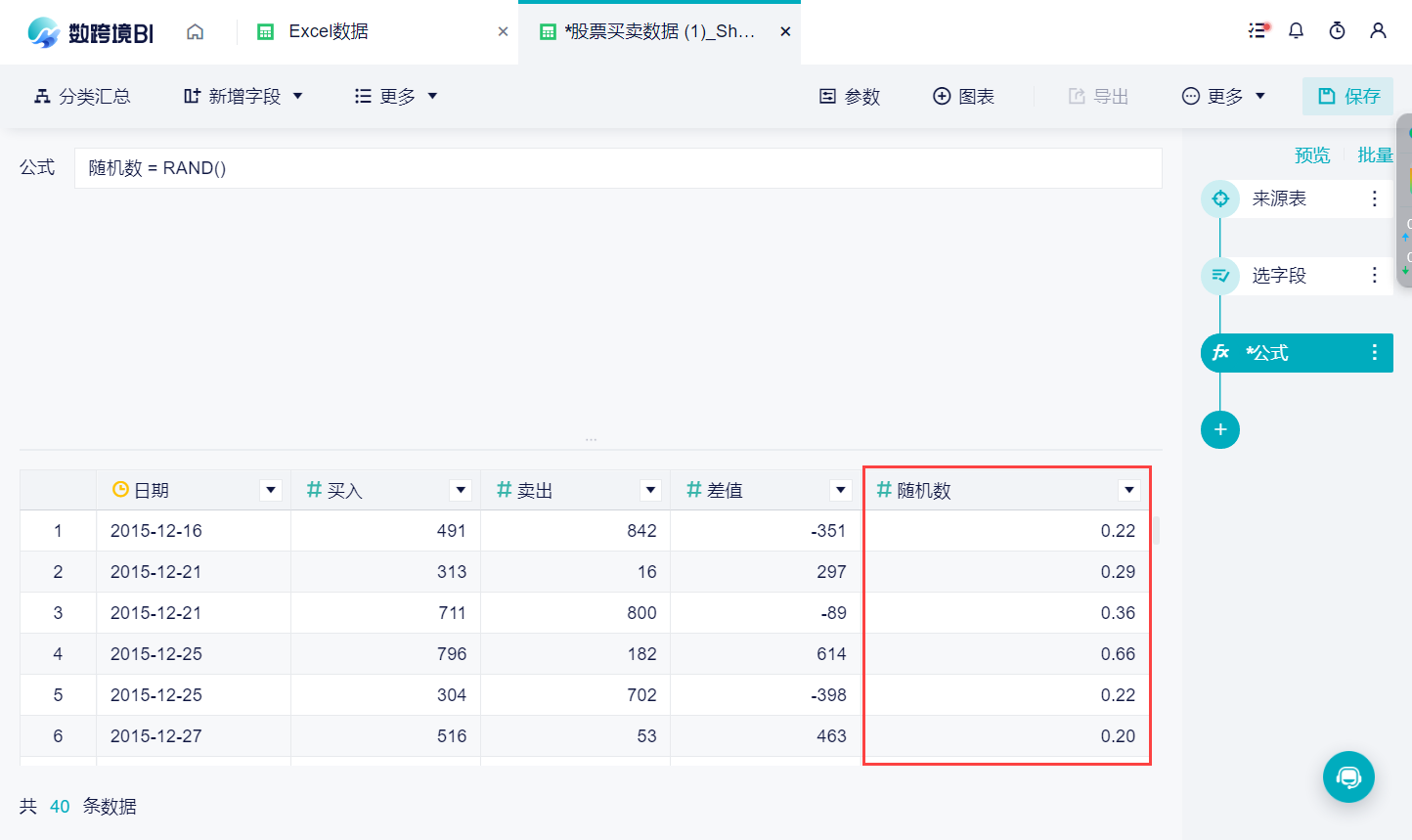
Task: Click the 差值 column header
Action: click(x=765, y=490)
